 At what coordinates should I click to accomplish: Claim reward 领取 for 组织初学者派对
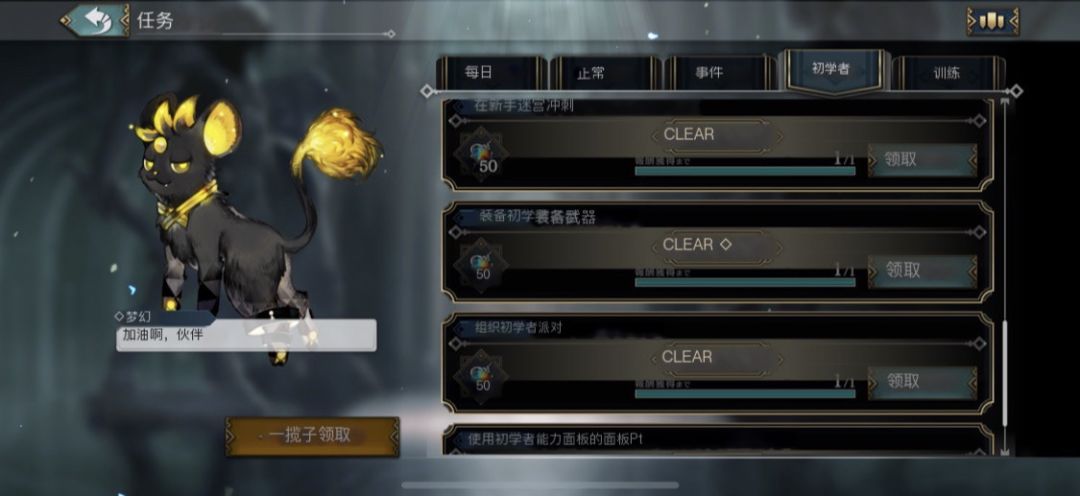pyautogui.click(x=922, y=382)
